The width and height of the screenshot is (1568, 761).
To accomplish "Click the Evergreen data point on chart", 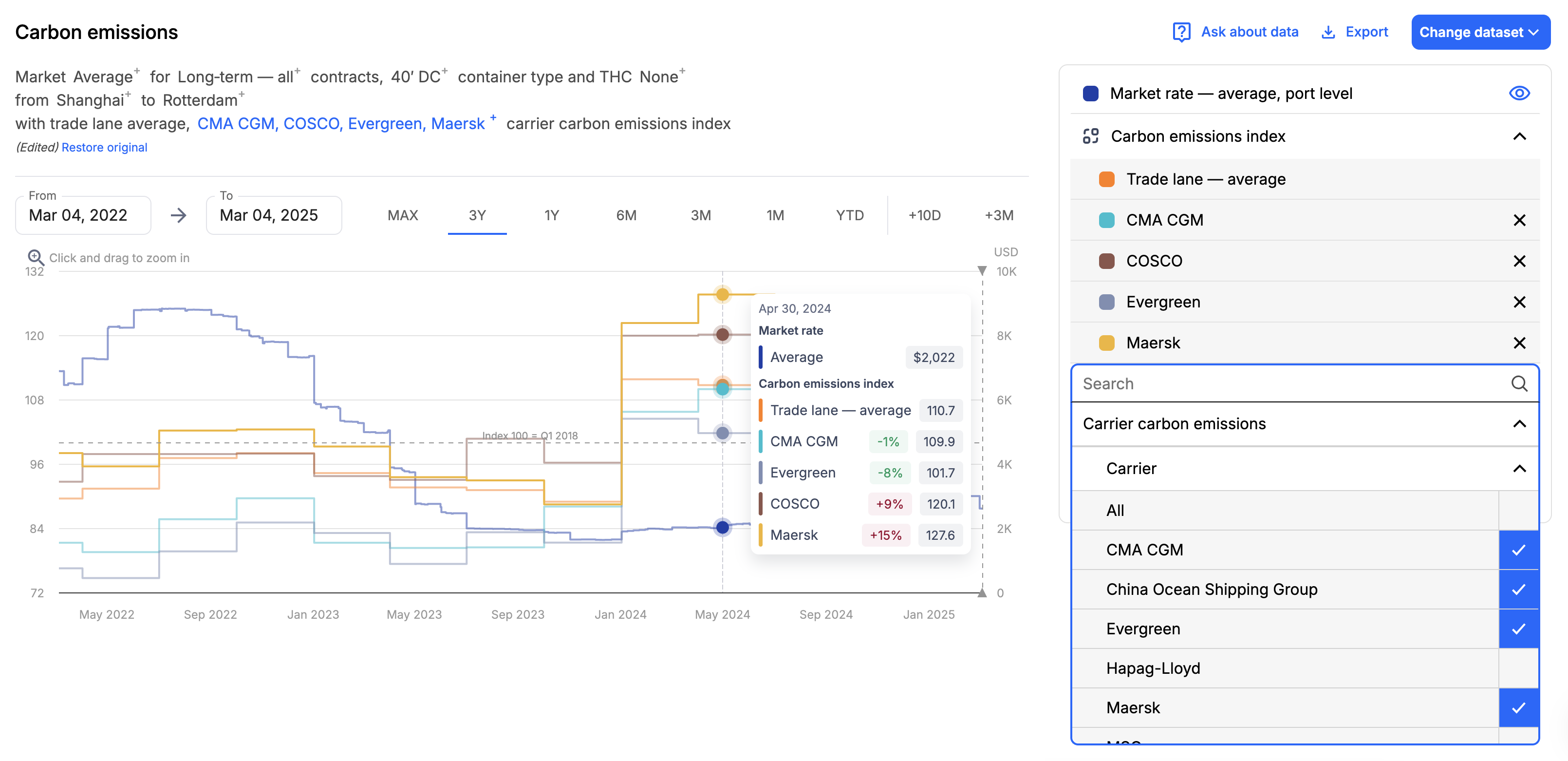I will [x=723, y=433].
